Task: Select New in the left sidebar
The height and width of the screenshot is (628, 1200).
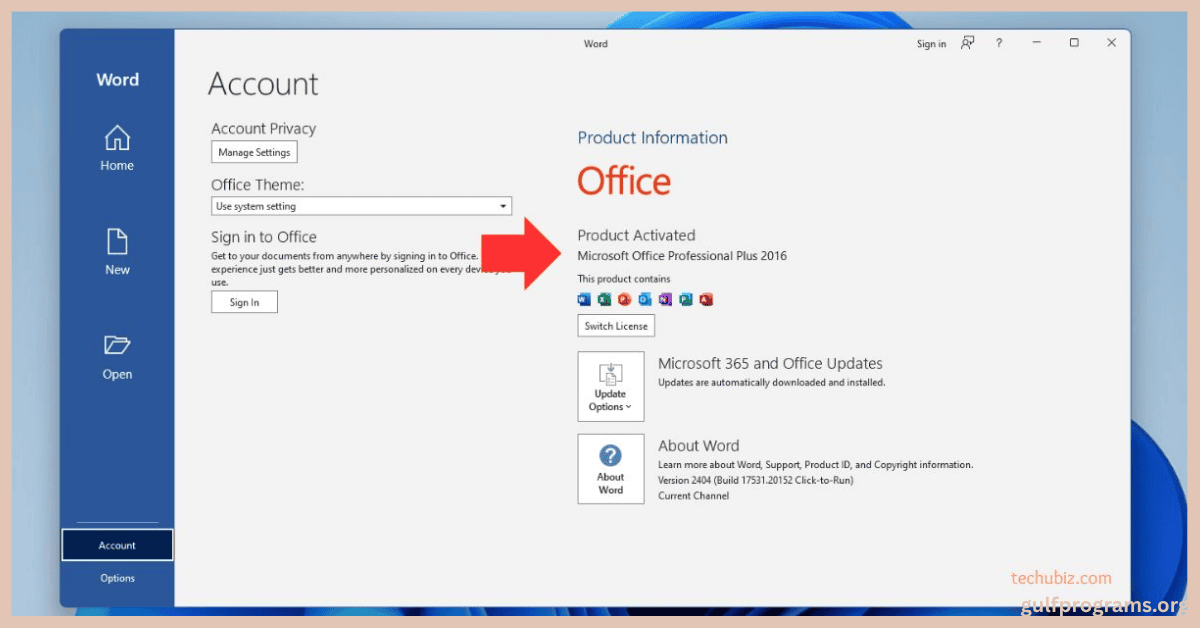Action: point(117,252)
